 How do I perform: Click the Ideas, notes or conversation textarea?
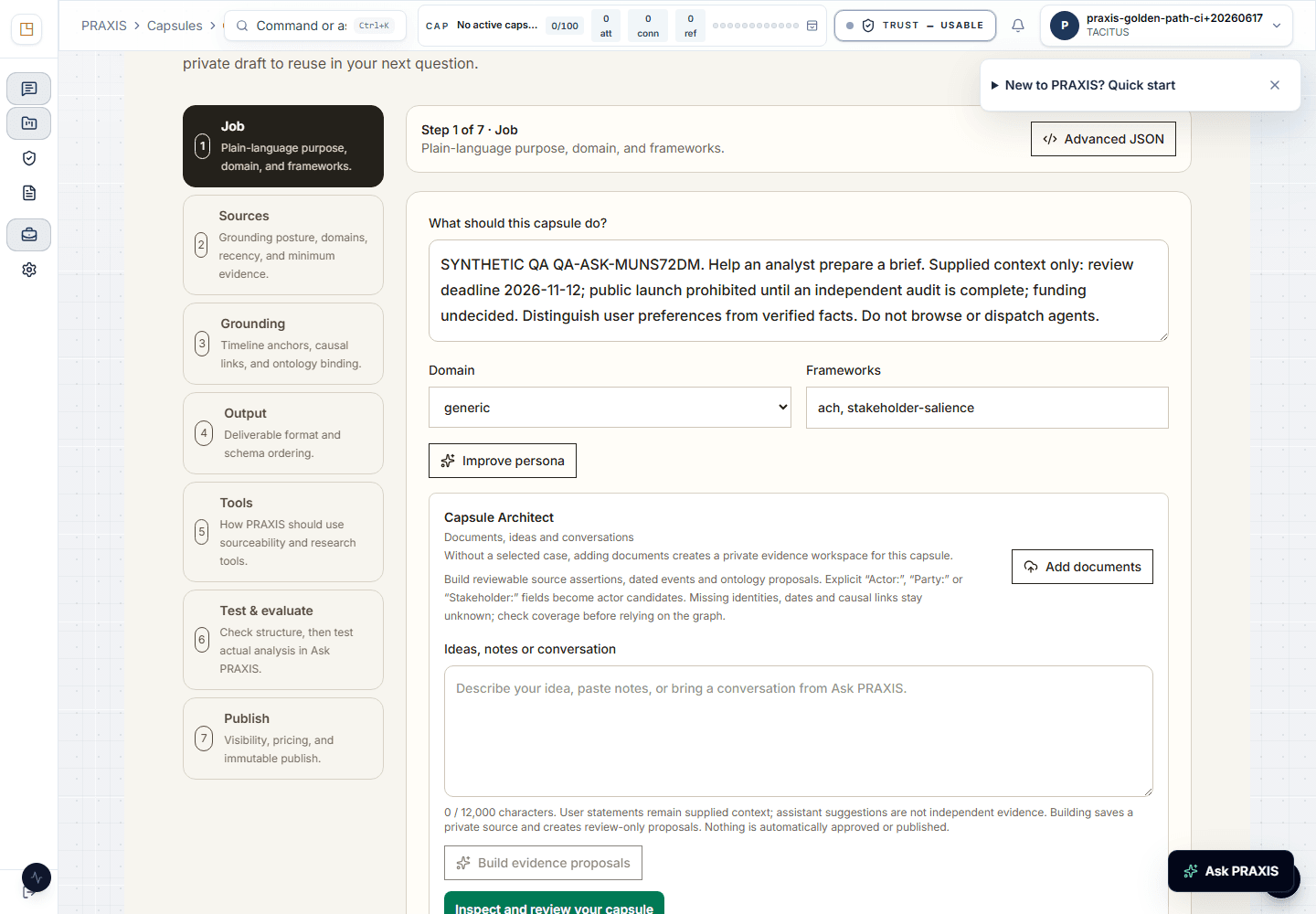tap(799, 731)
